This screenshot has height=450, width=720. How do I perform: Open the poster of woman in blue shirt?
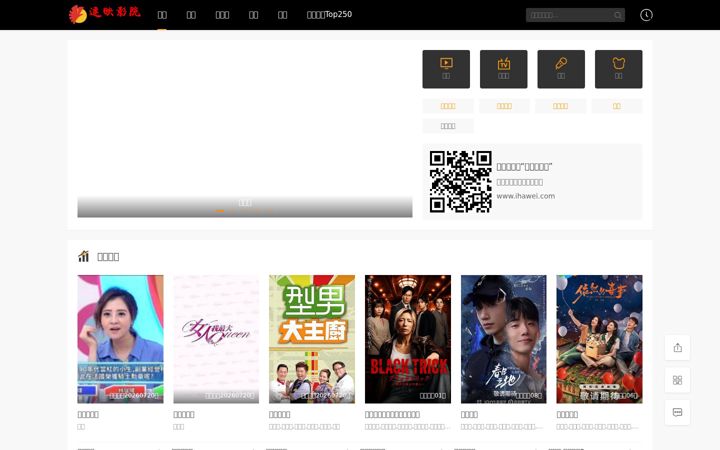coord(120,339)
